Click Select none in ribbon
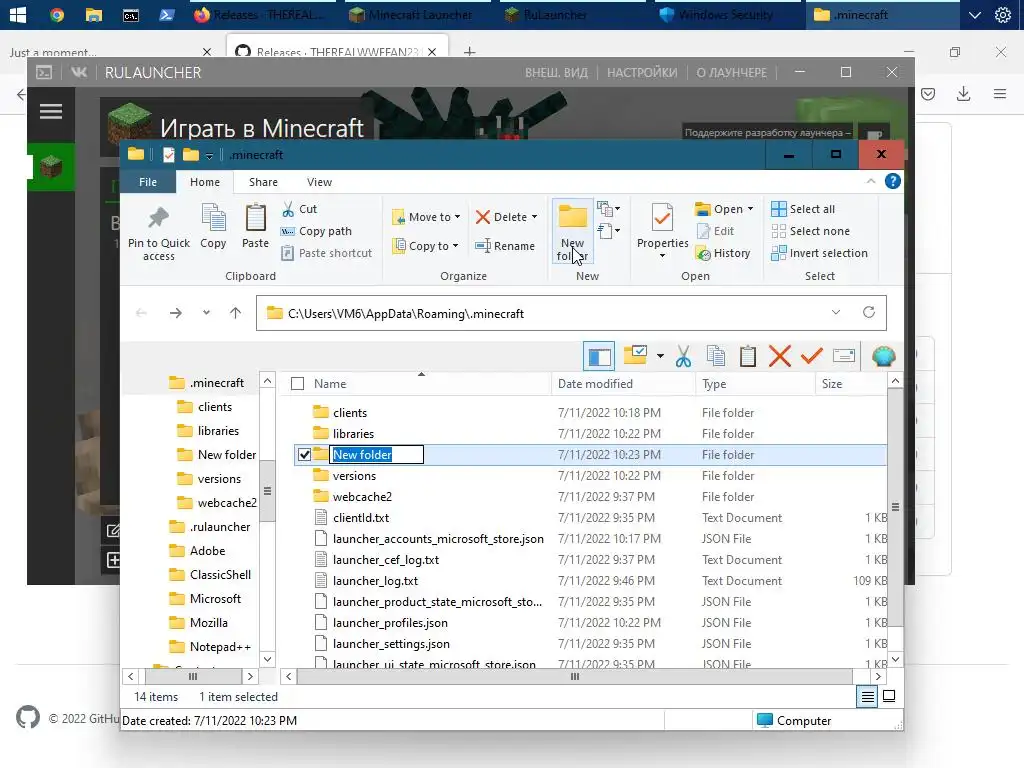The width and height of the screenshot is (1024, 768). pyautogui.click(x=810, y=231)
